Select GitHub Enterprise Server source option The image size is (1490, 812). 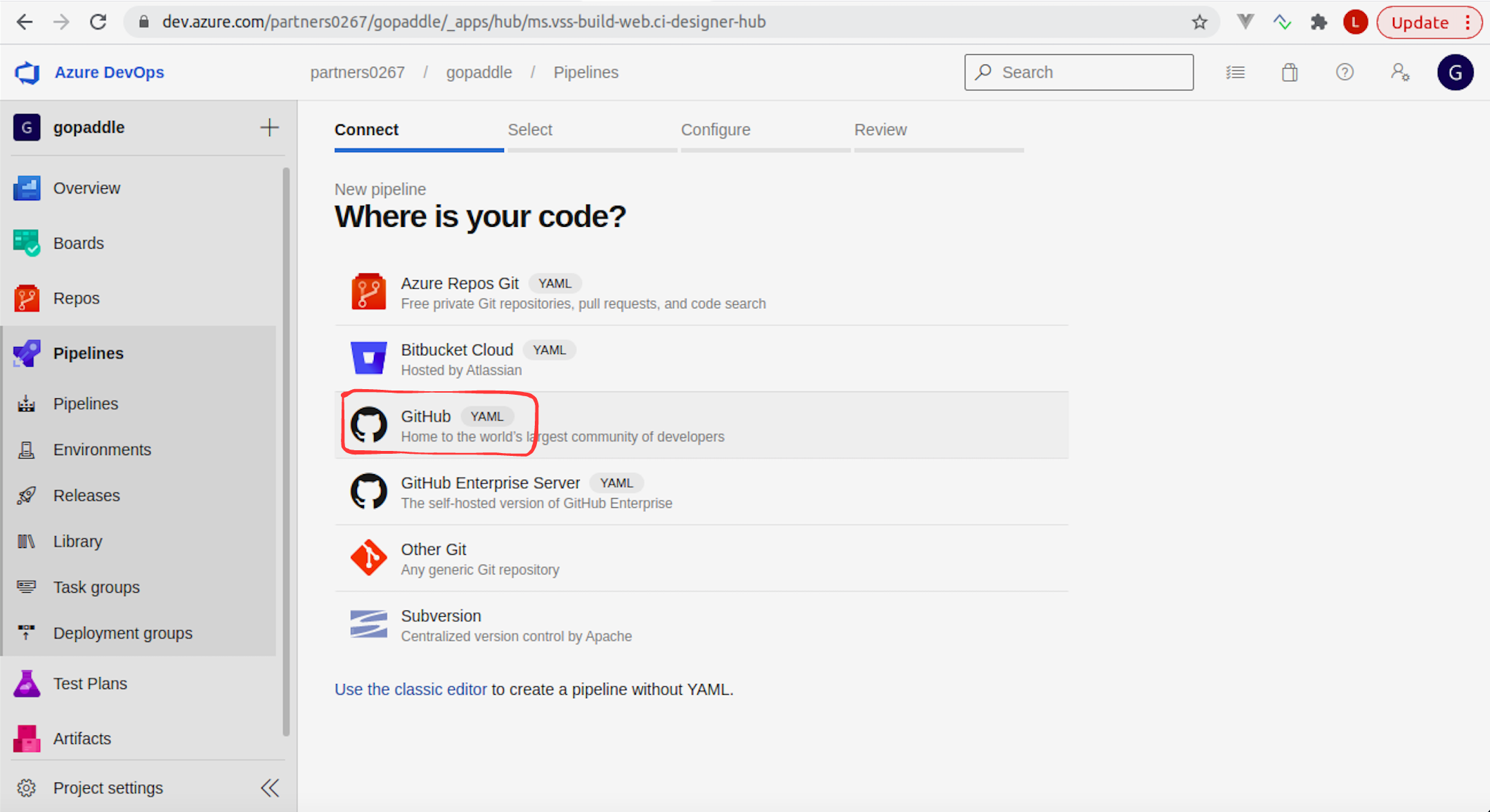701,492
